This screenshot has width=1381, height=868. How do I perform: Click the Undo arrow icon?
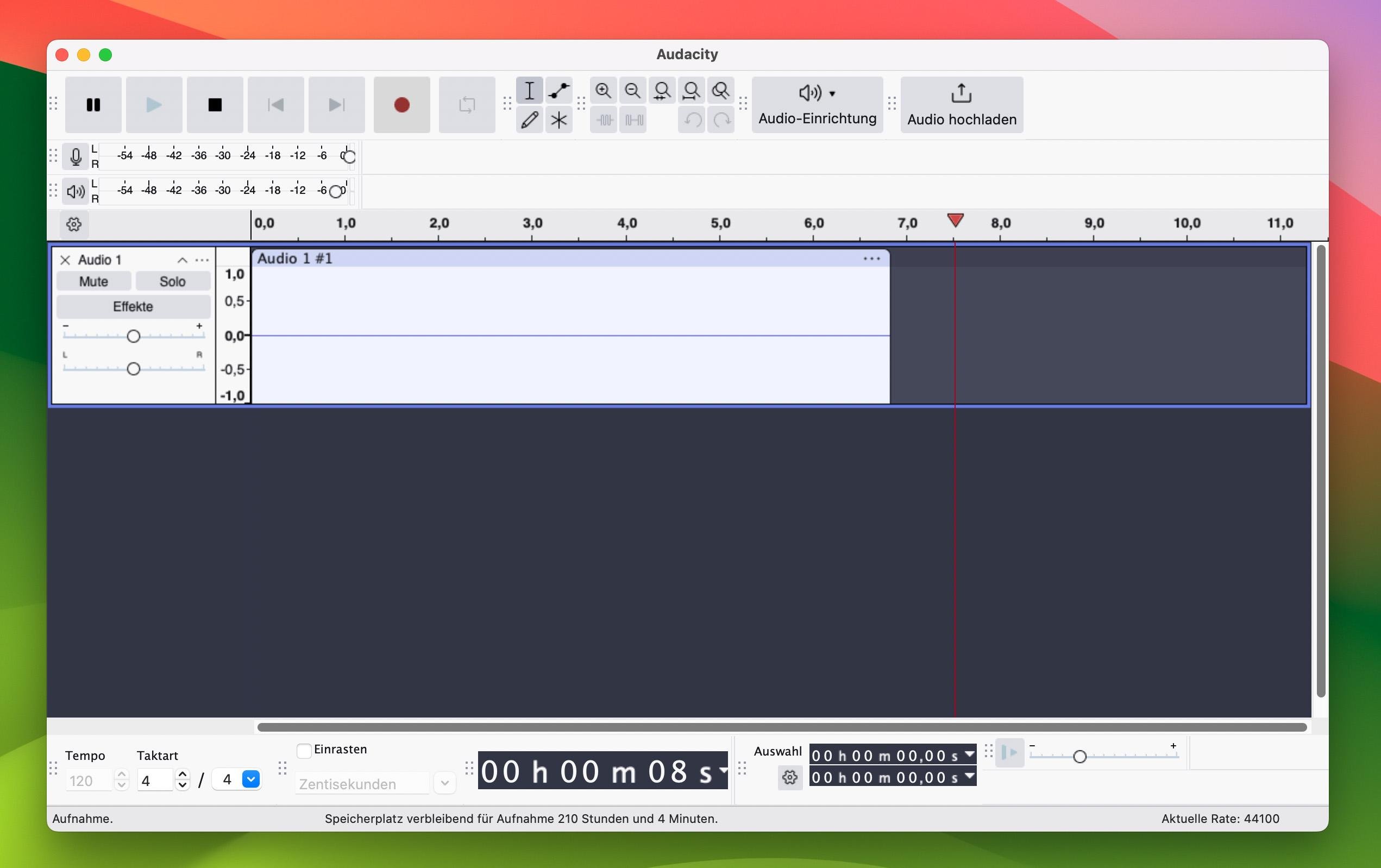[692, 120]
